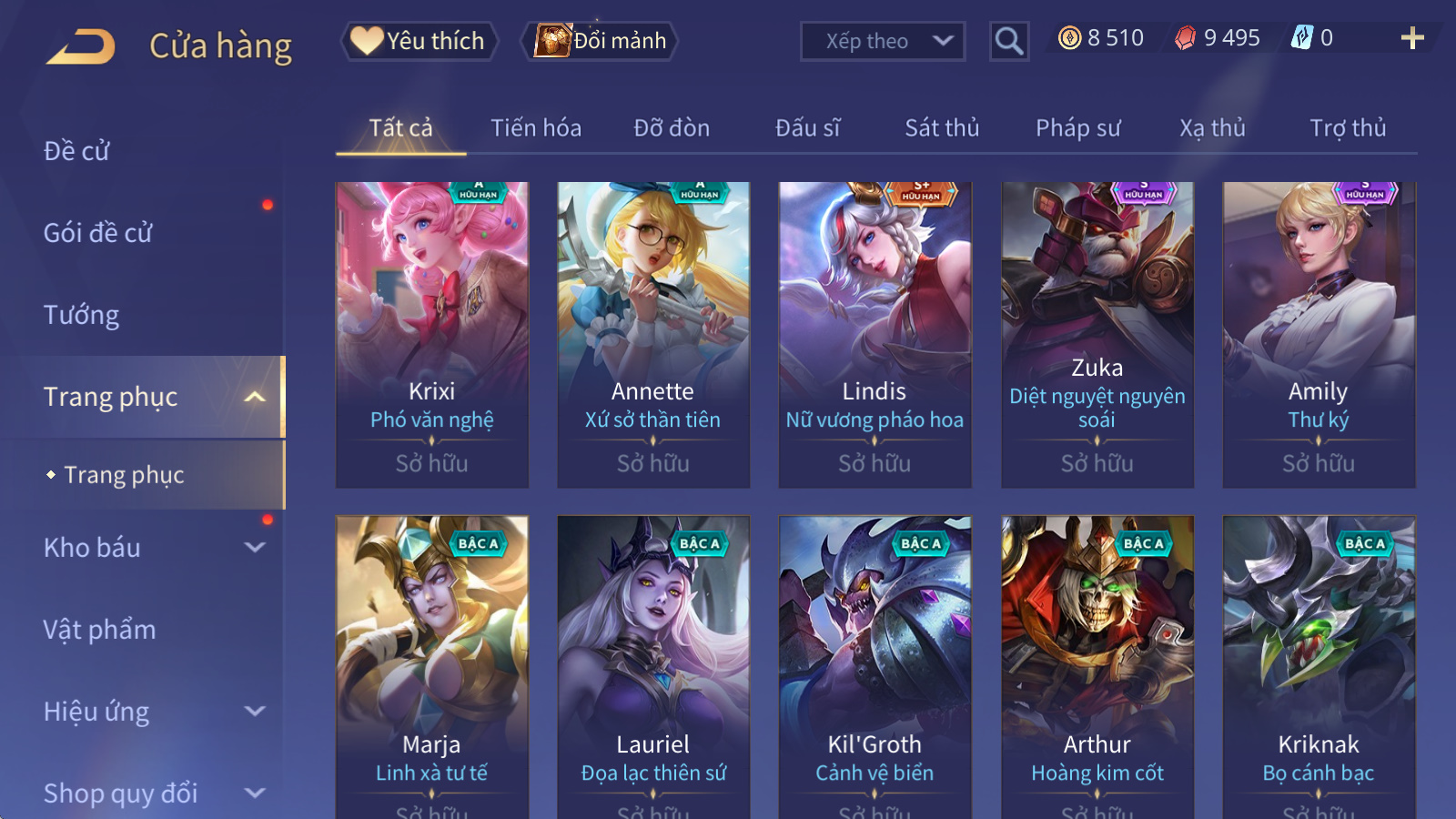Click the chest icon on Đổi mảnh
The width and height of the screenshot is (1456, 819).
(552, 41)
